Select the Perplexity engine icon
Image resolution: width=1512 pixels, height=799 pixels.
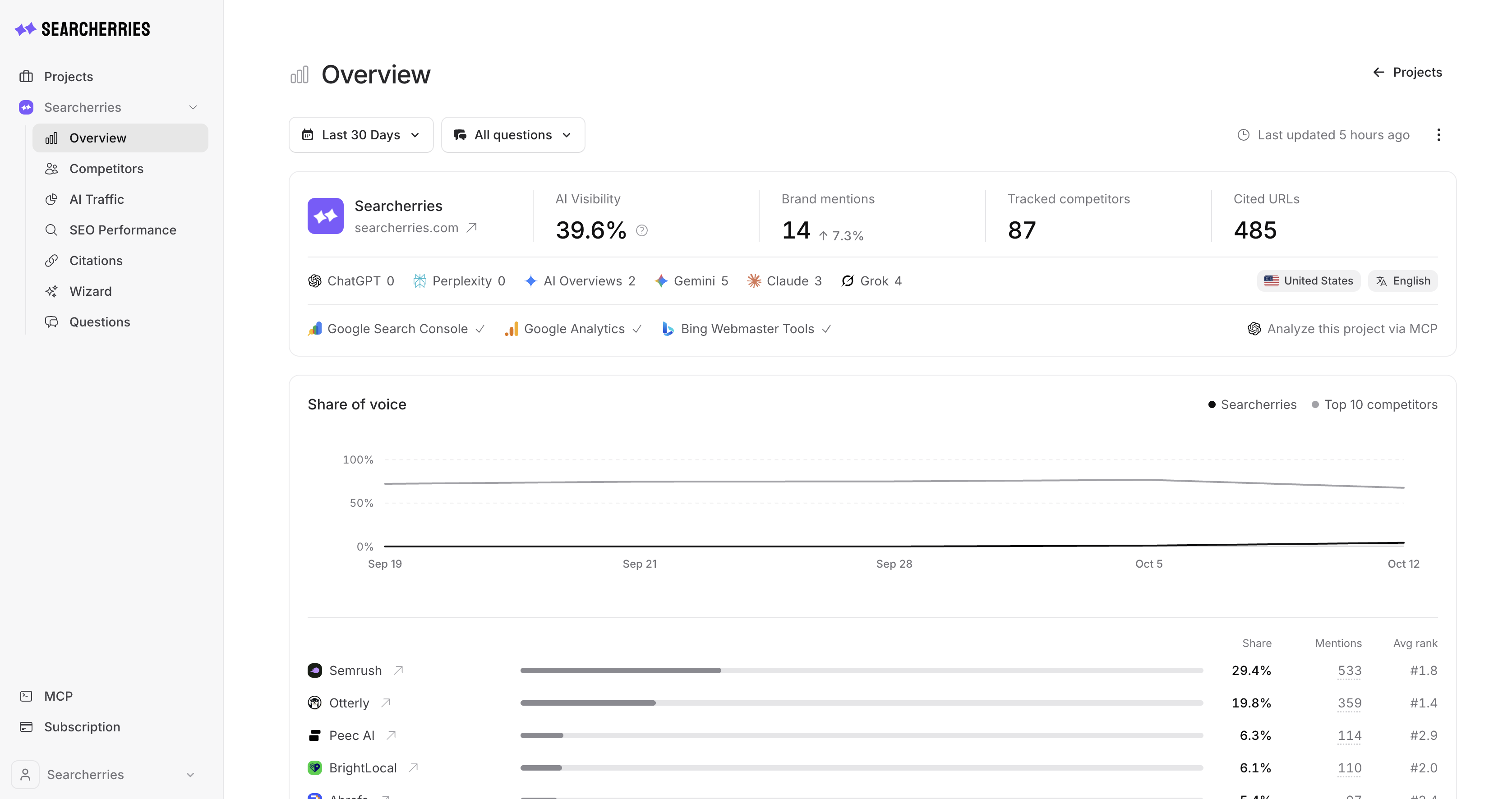pos(419,281)
